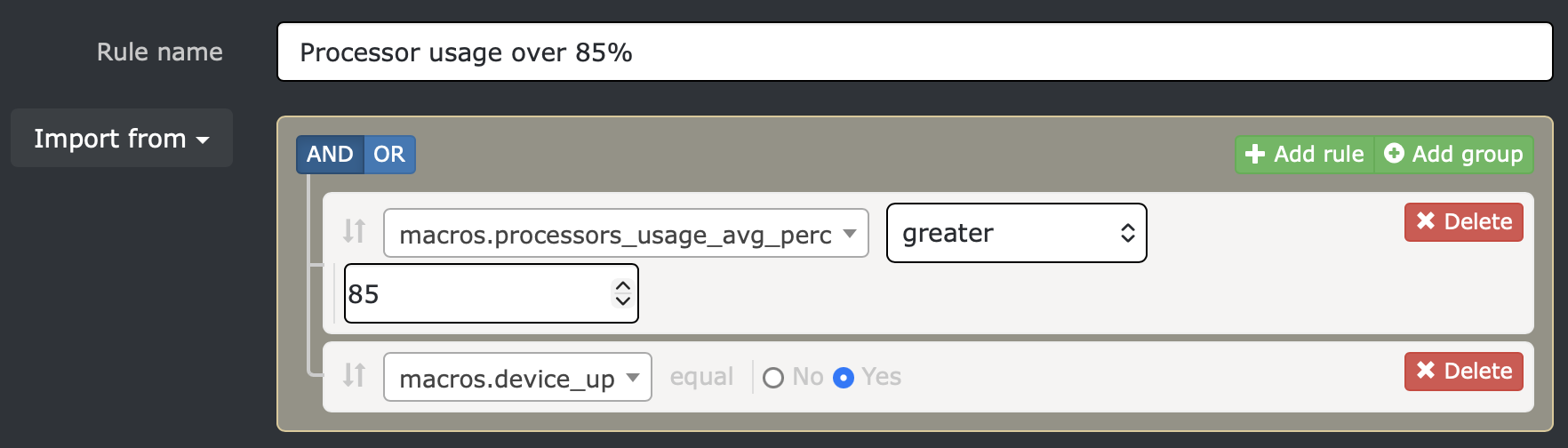Click the X icon on first Delete button

pos(1426,221)
